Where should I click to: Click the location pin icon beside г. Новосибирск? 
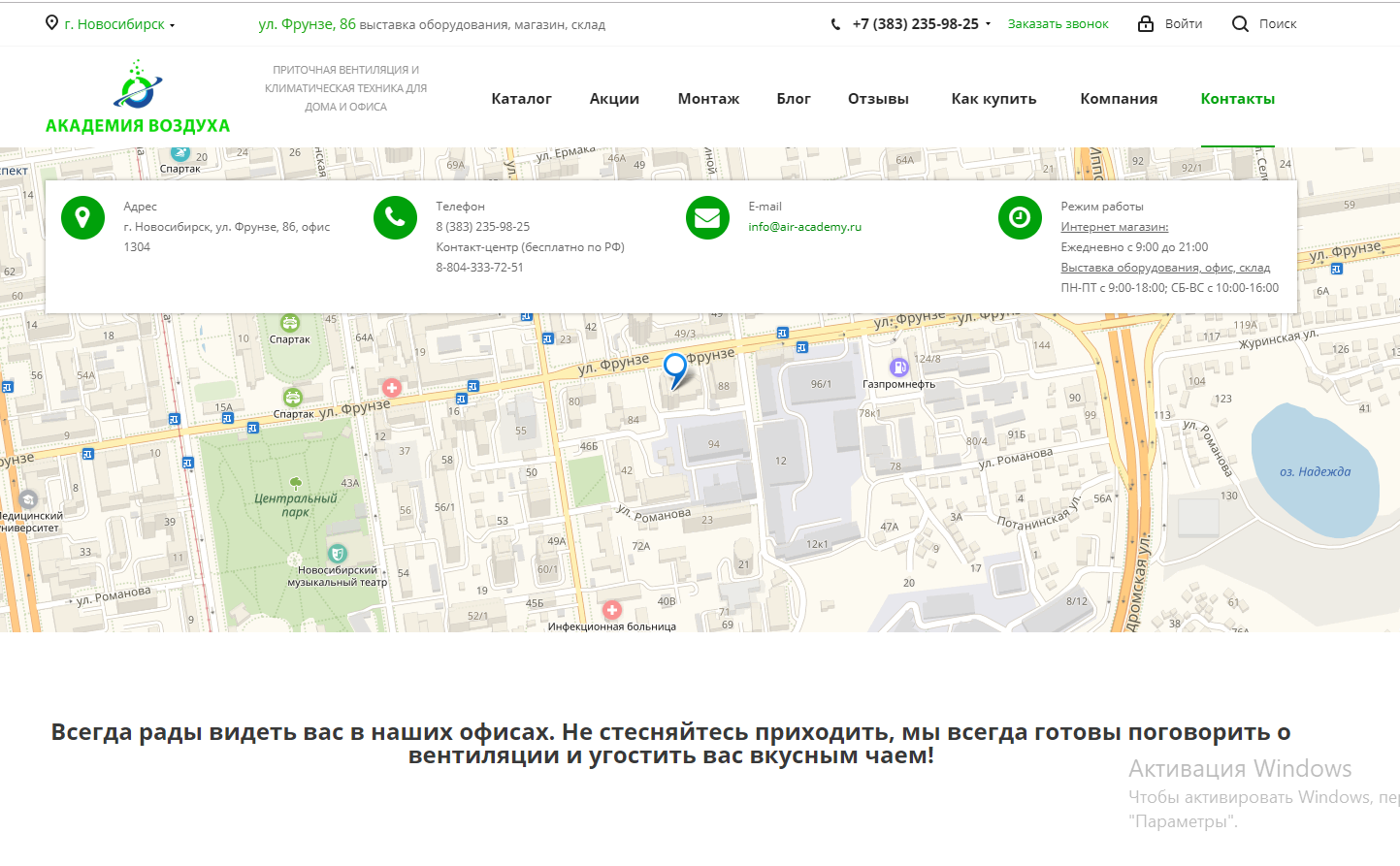[x=52, y=22]
